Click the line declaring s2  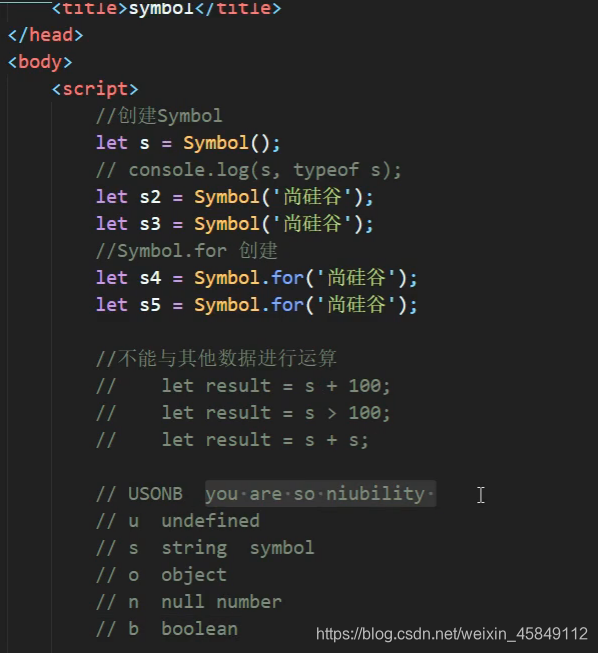click(x=234, y=197)
